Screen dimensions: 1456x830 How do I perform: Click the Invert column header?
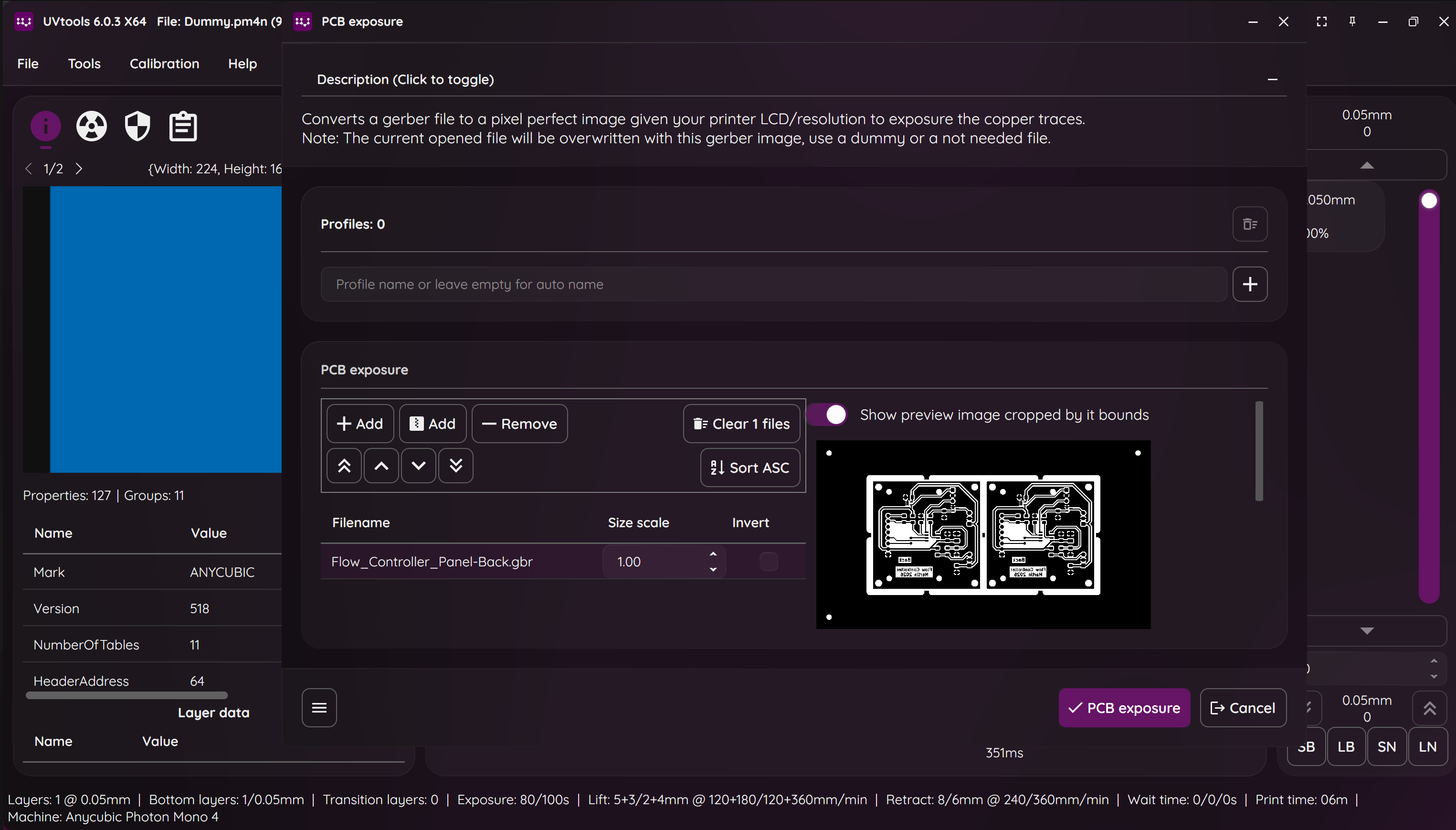750,522
